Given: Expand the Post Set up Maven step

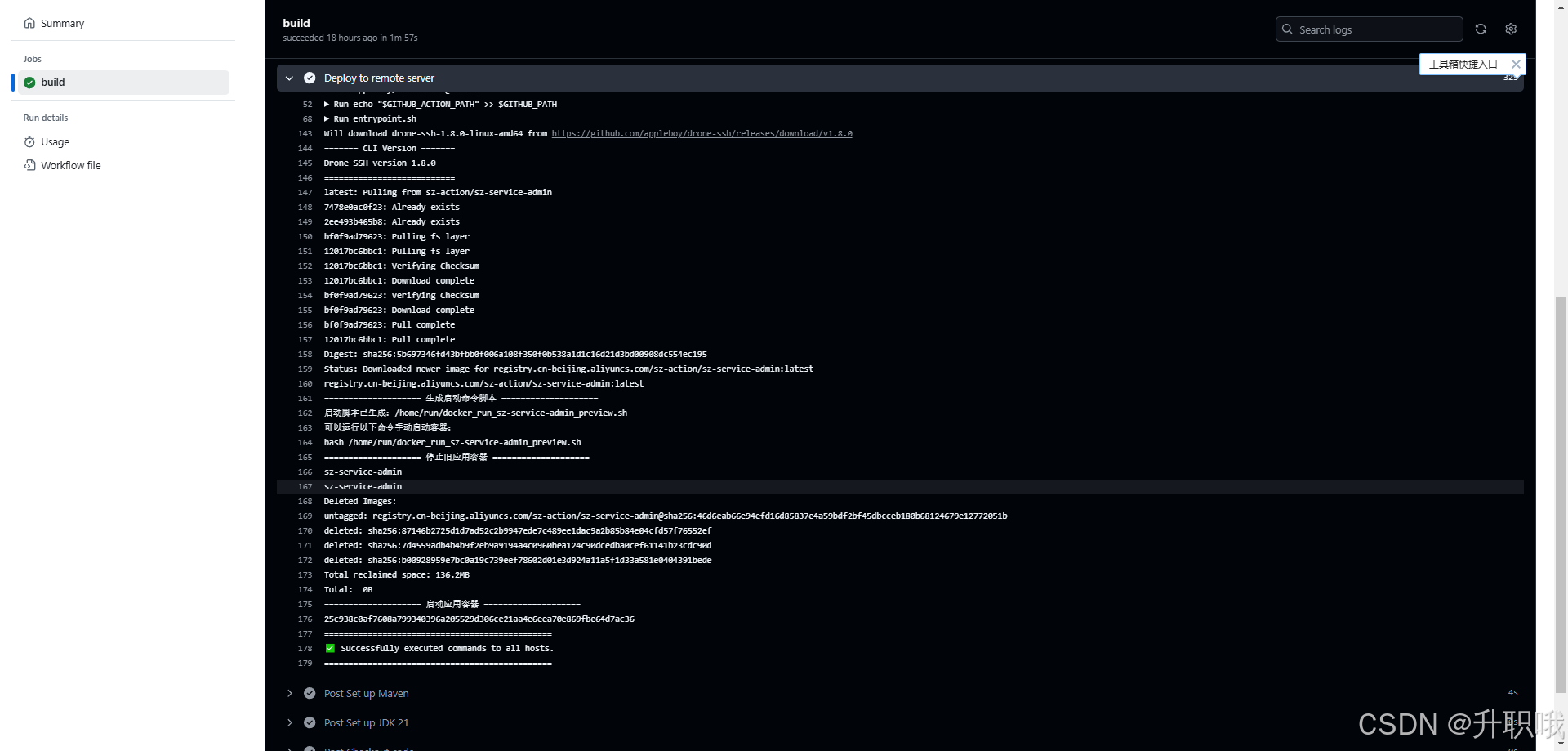Looking at the screenshot, I should pos(289,693).
